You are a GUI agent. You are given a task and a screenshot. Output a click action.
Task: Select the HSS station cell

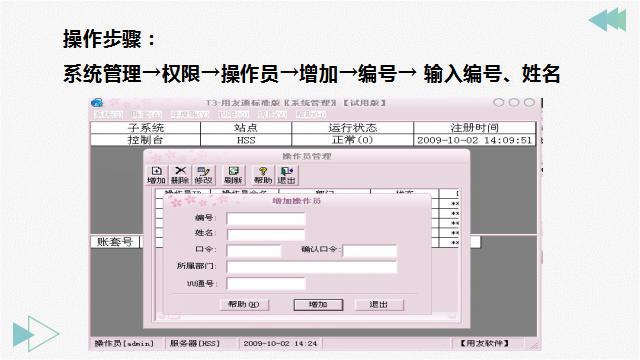(x=246, y=140)
